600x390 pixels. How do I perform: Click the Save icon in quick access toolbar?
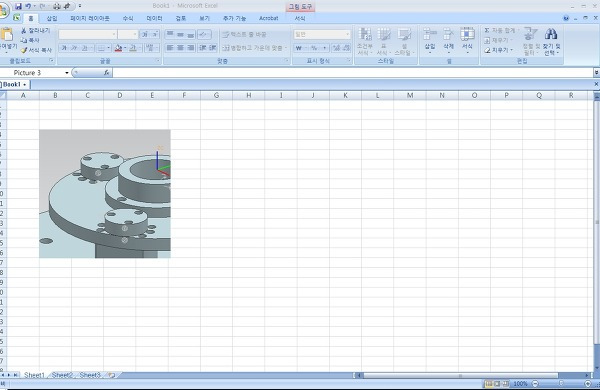tap(18, 6)
